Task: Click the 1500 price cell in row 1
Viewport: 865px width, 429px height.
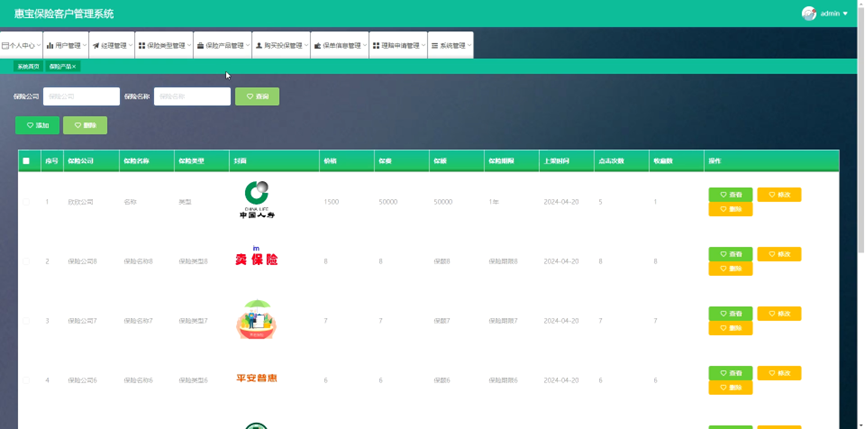Action: pos(332,202)
